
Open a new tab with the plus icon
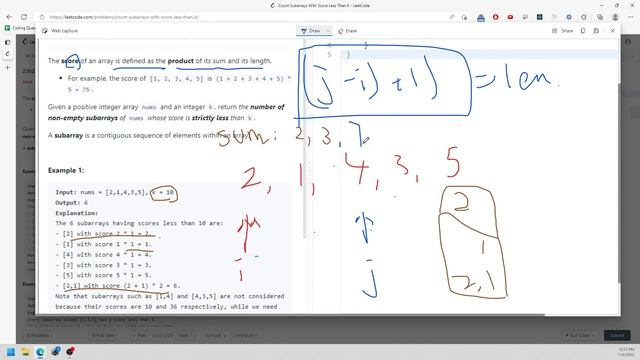tap(7, 67)
